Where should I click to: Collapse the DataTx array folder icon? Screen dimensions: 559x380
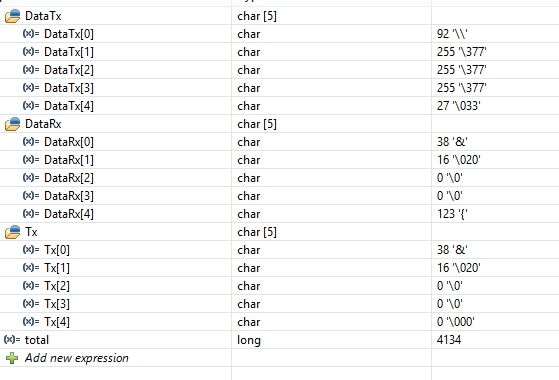12,16
